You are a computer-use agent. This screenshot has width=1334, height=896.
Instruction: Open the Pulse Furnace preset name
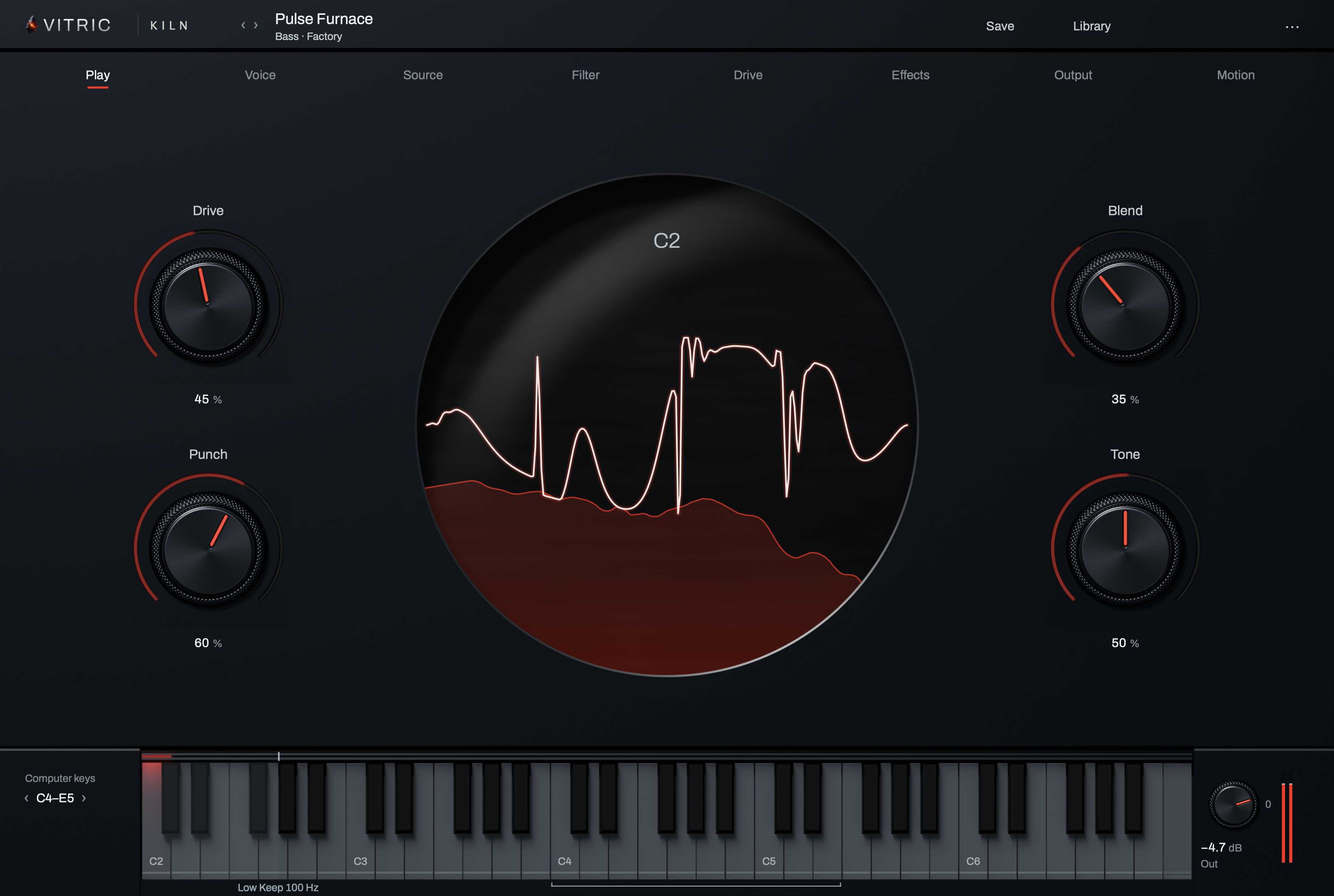tap(324, 19)
